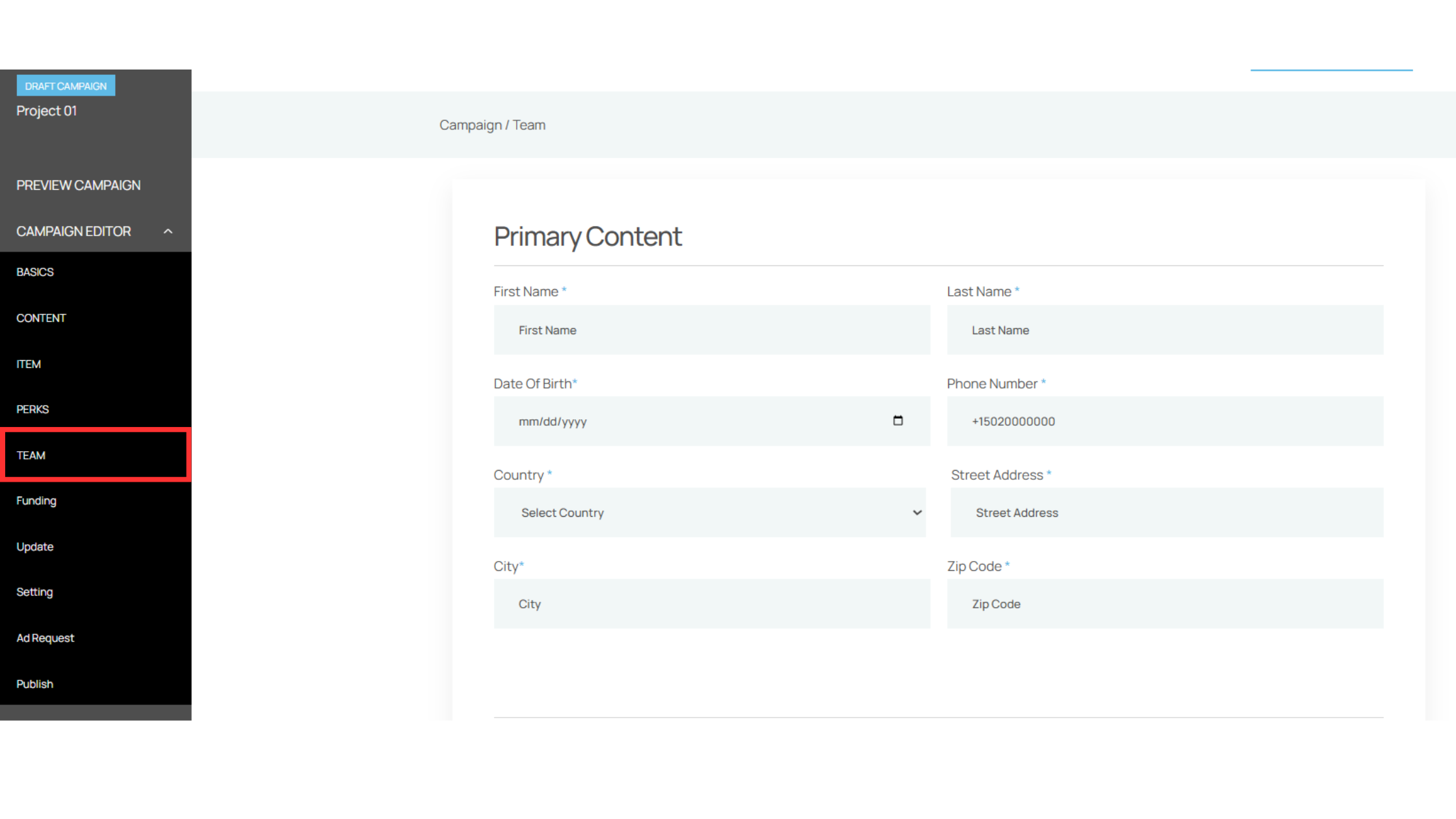Open the Content sidebar item
The image size is (1456, 819).
point(41,318)
